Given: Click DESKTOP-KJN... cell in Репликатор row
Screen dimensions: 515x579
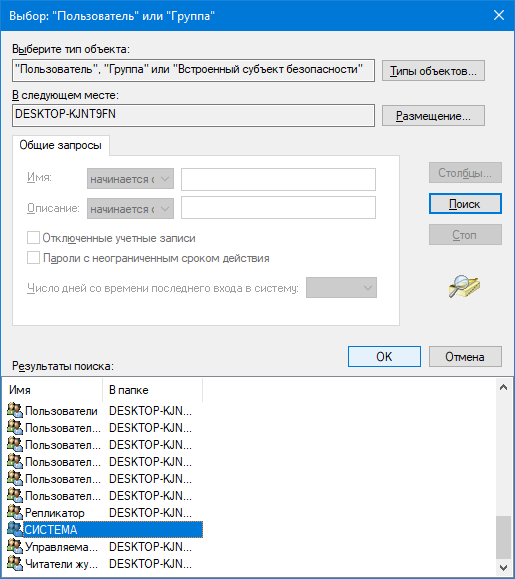Looking at the screenshot, I should click(x=150, y=513).
